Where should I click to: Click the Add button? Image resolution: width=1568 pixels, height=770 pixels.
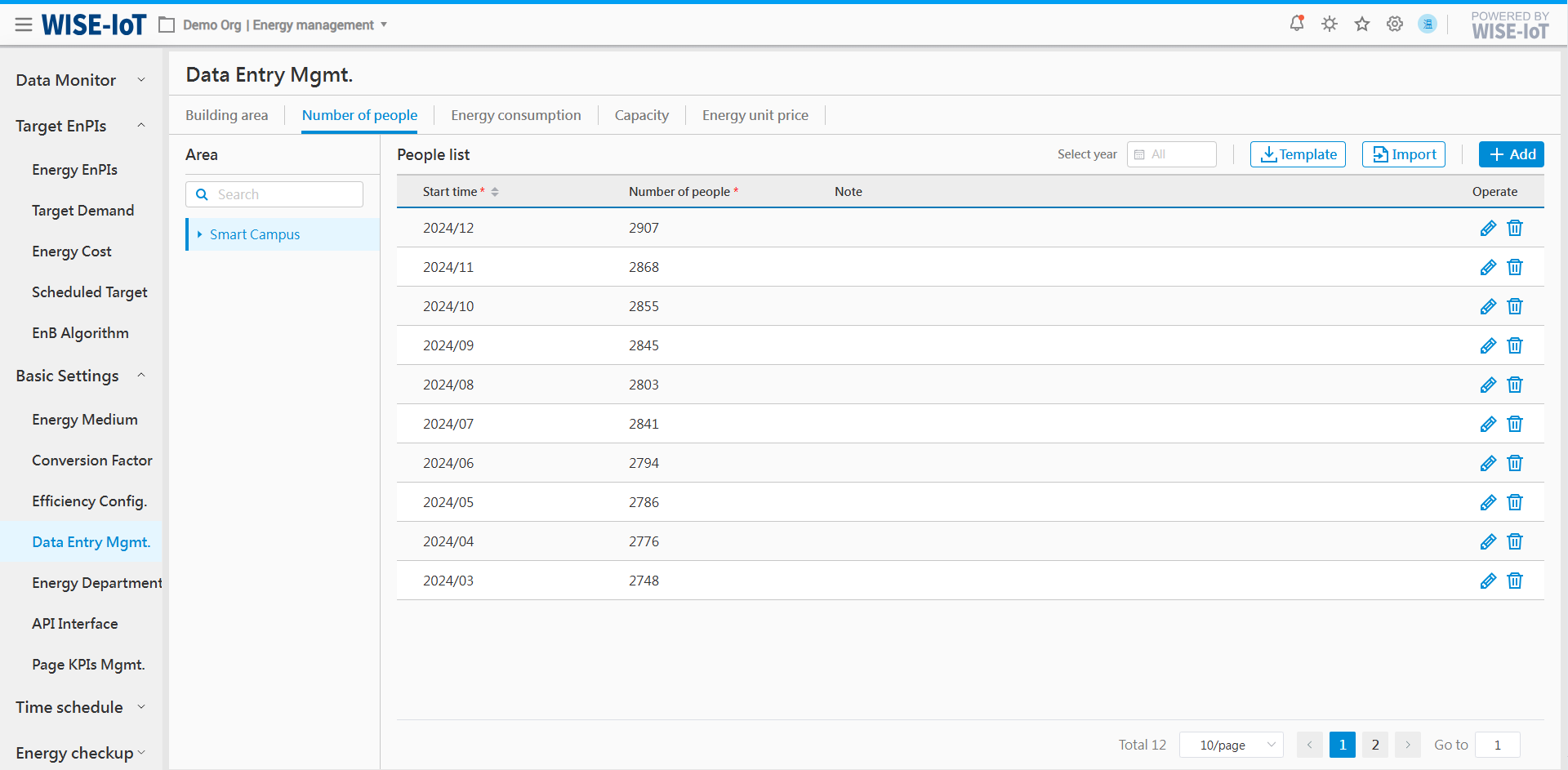coord(1511,154)
